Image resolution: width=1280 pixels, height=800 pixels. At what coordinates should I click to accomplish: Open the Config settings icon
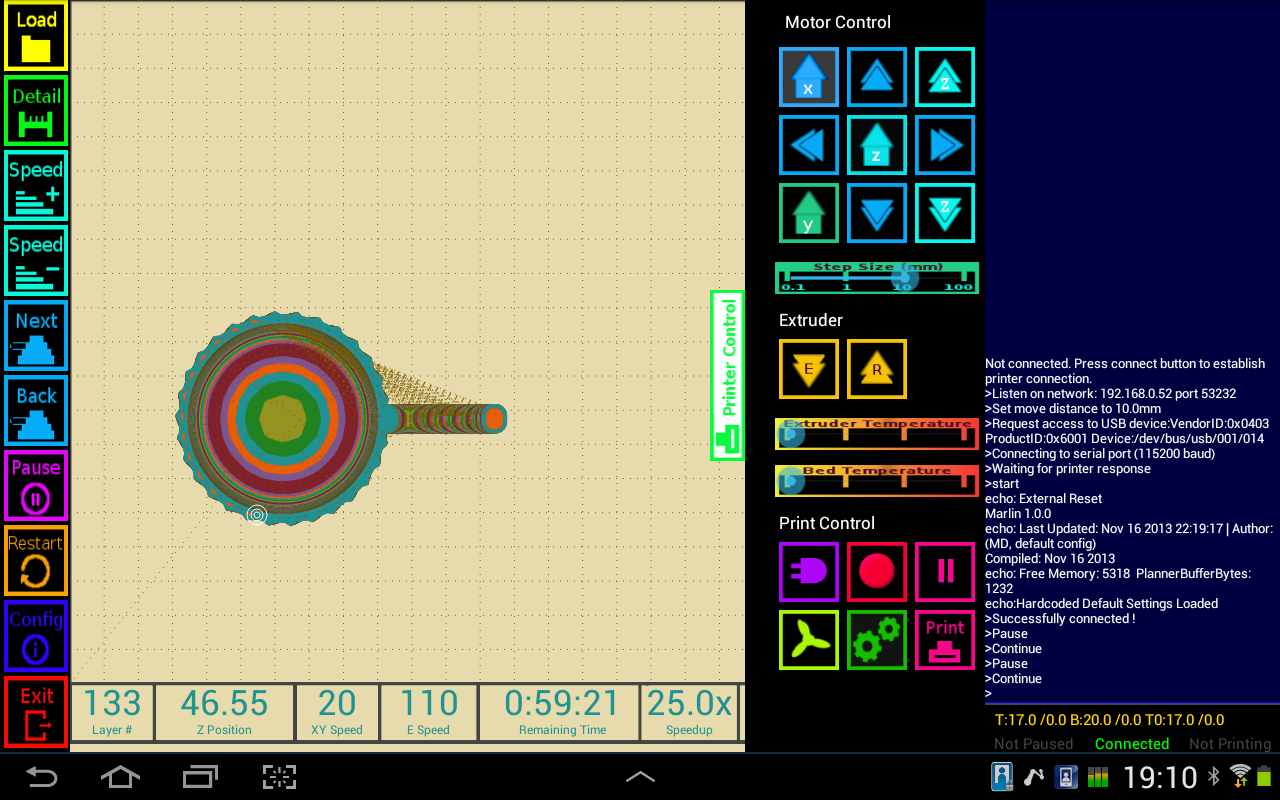(35, 635)
